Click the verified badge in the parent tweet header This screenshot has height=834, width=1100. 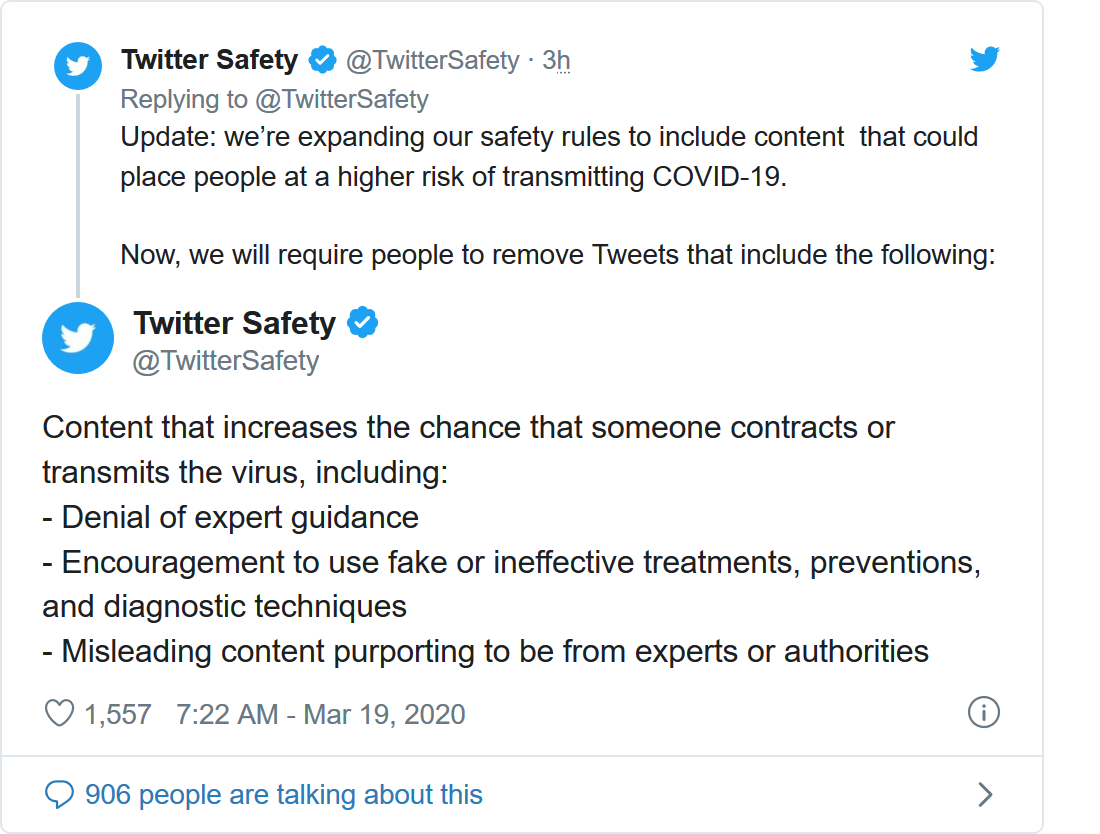[x=322, y=60]
